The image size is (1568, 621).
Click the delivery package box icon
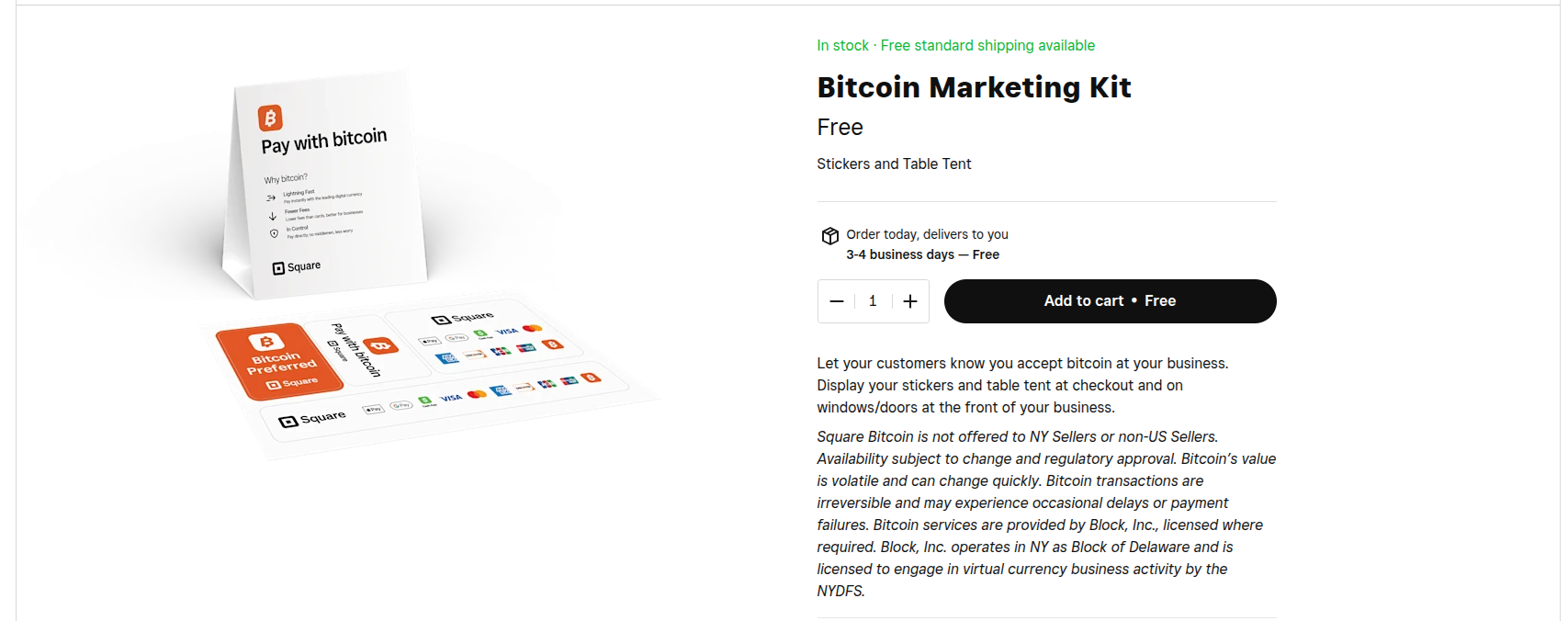[830, 236]
